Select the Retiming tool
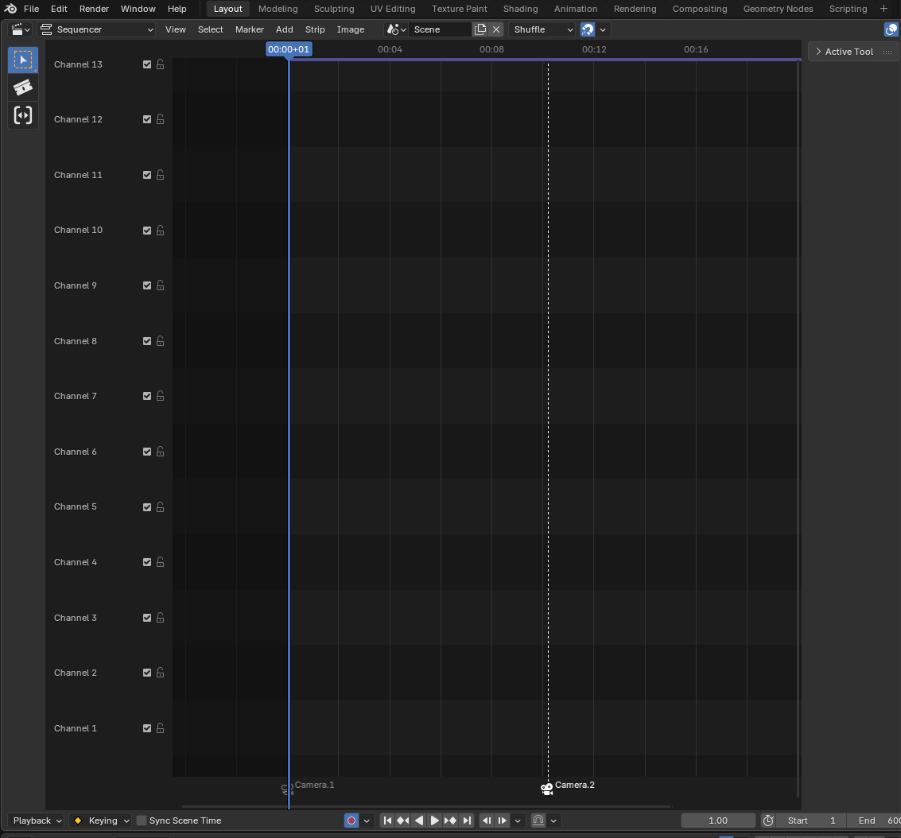The height and width of the screenshot is (838, 901). click(22, 115)
